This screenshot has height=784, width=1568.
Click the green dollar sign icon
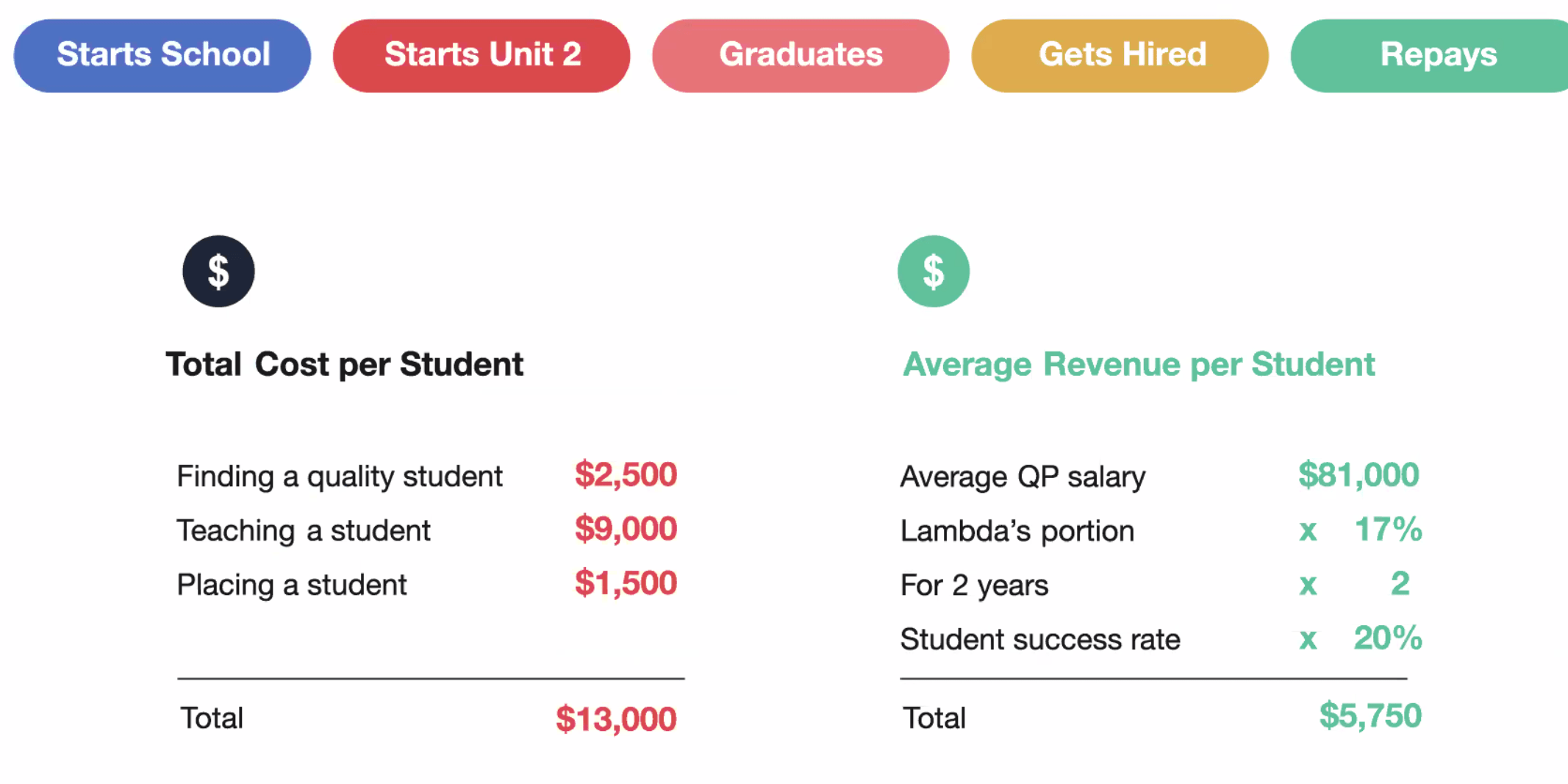(x=933, y=271)
